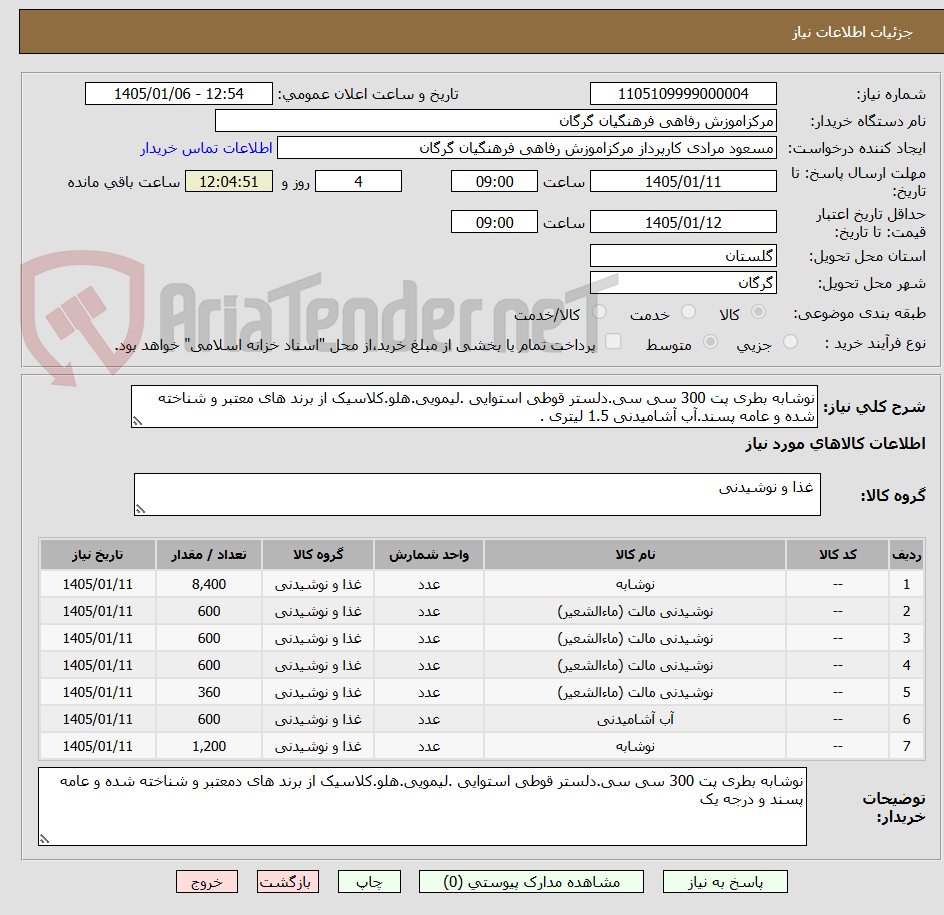Image resolution: width=944 pixels, height=915 pixels.
Task: Select نوشیدنی مالت name in row 2
Action: coord(635,612)
